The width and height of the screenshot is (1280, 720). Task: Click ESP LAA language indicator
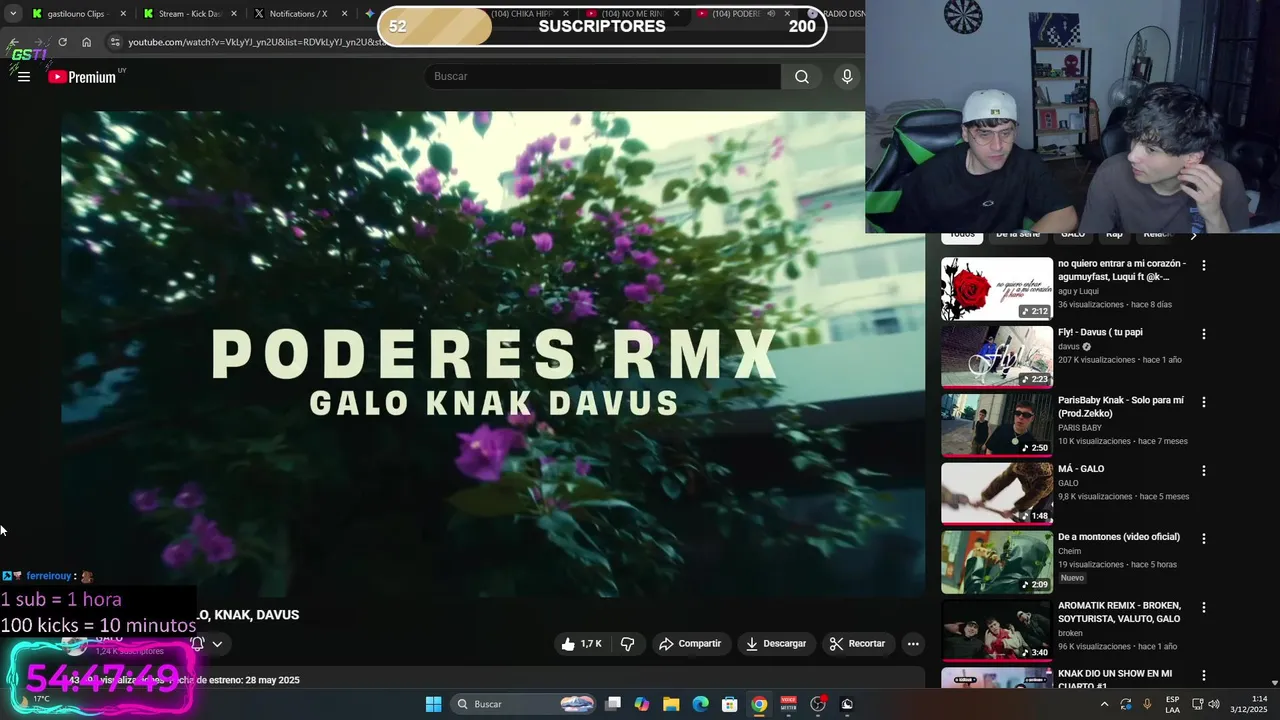[x=1172, y=704]
